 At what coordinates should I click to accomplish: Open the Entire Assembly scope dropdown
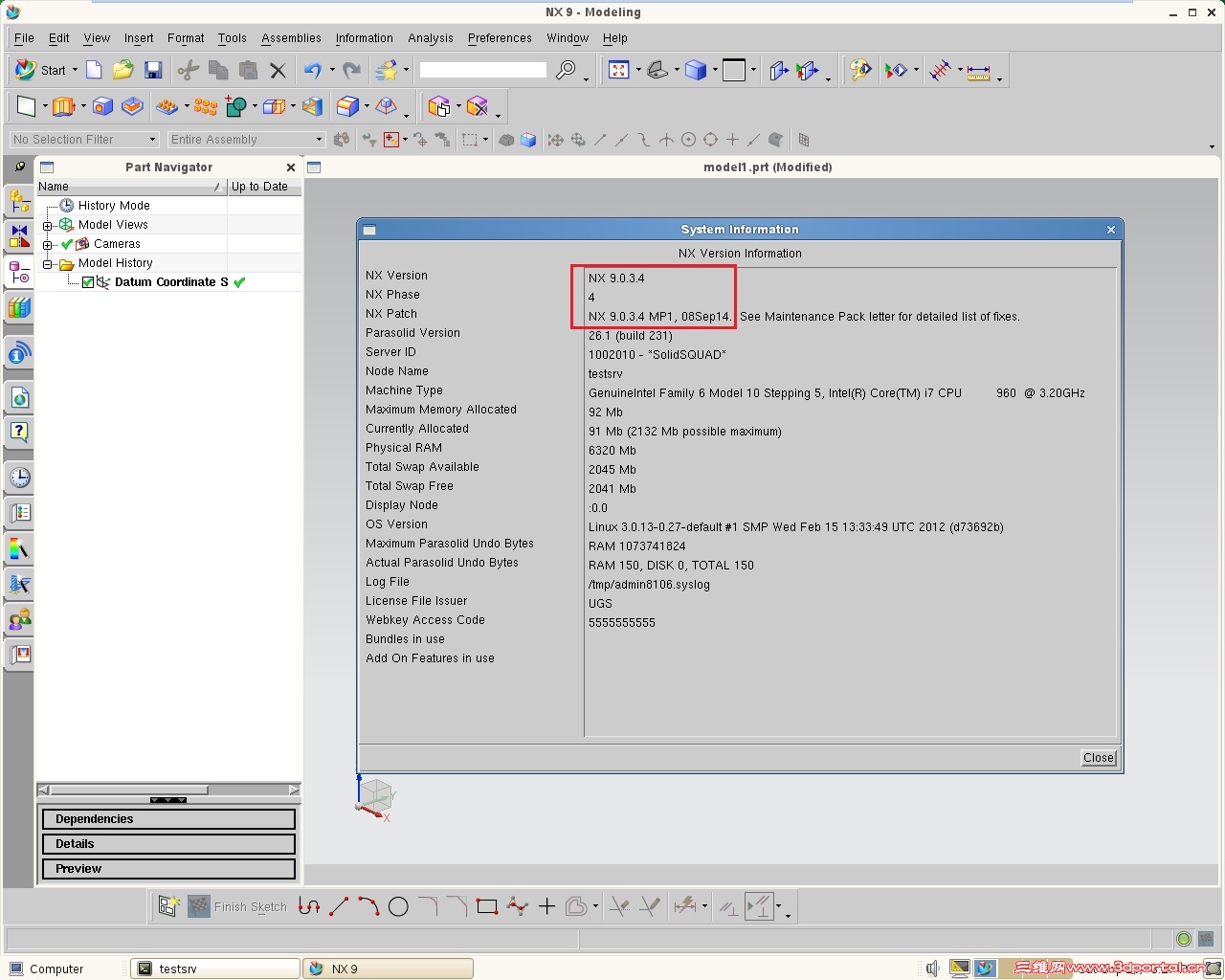pos(319,140)
